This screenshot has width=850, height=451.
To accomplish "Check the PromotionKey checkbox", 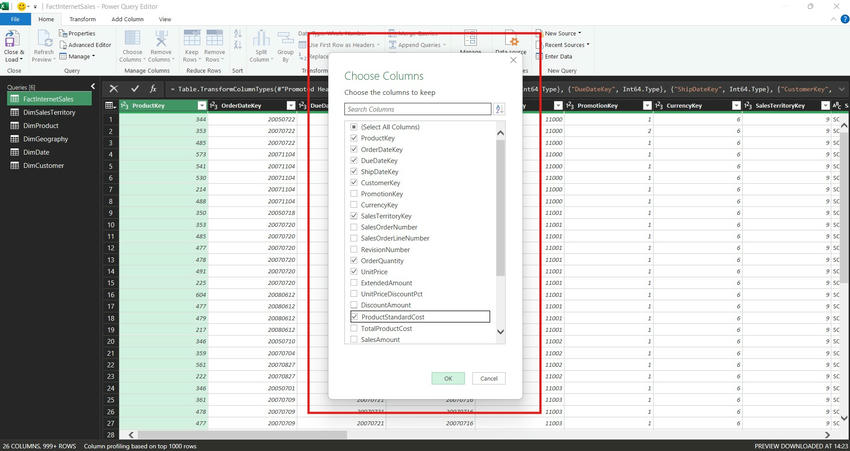I will (354, 194).
